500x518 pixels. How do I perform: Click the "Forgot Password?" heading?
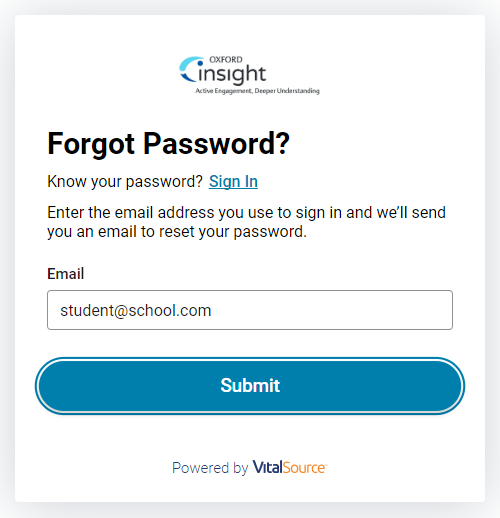click(x=169, y=144)
